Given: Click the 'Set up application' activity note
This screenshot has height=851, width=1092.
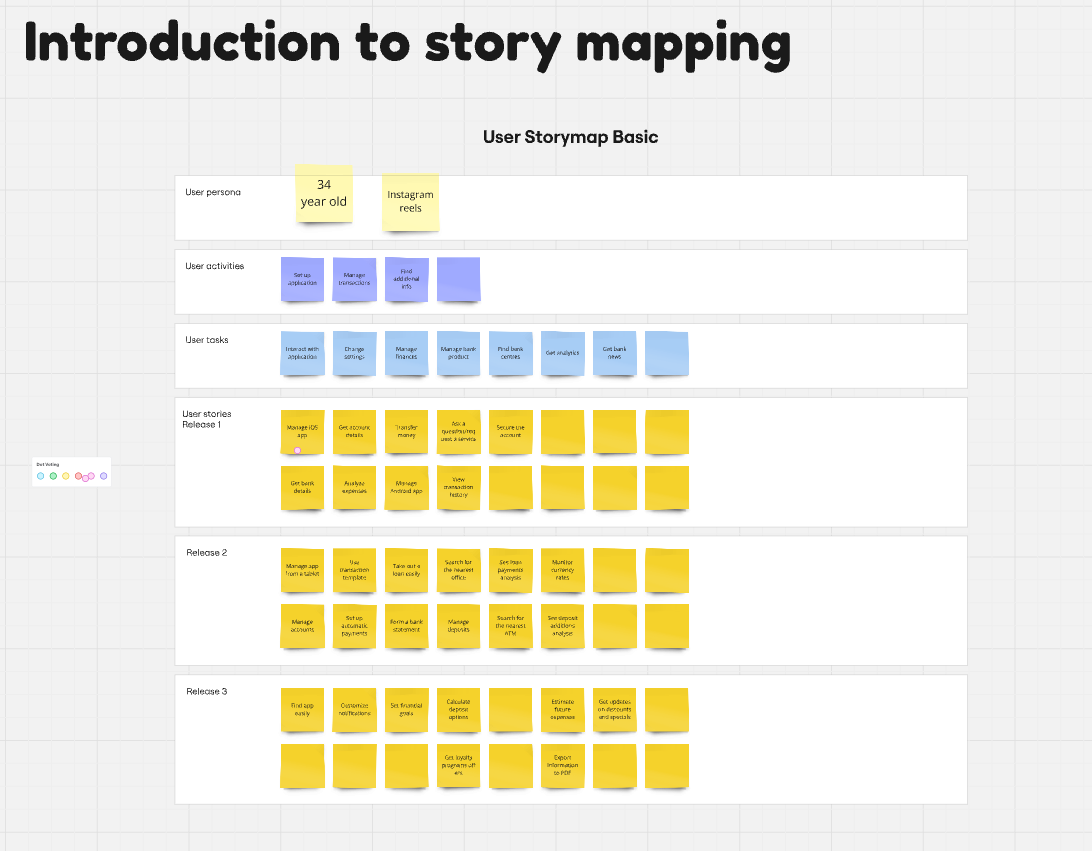Looking at the screenshot, I should 302,279.
